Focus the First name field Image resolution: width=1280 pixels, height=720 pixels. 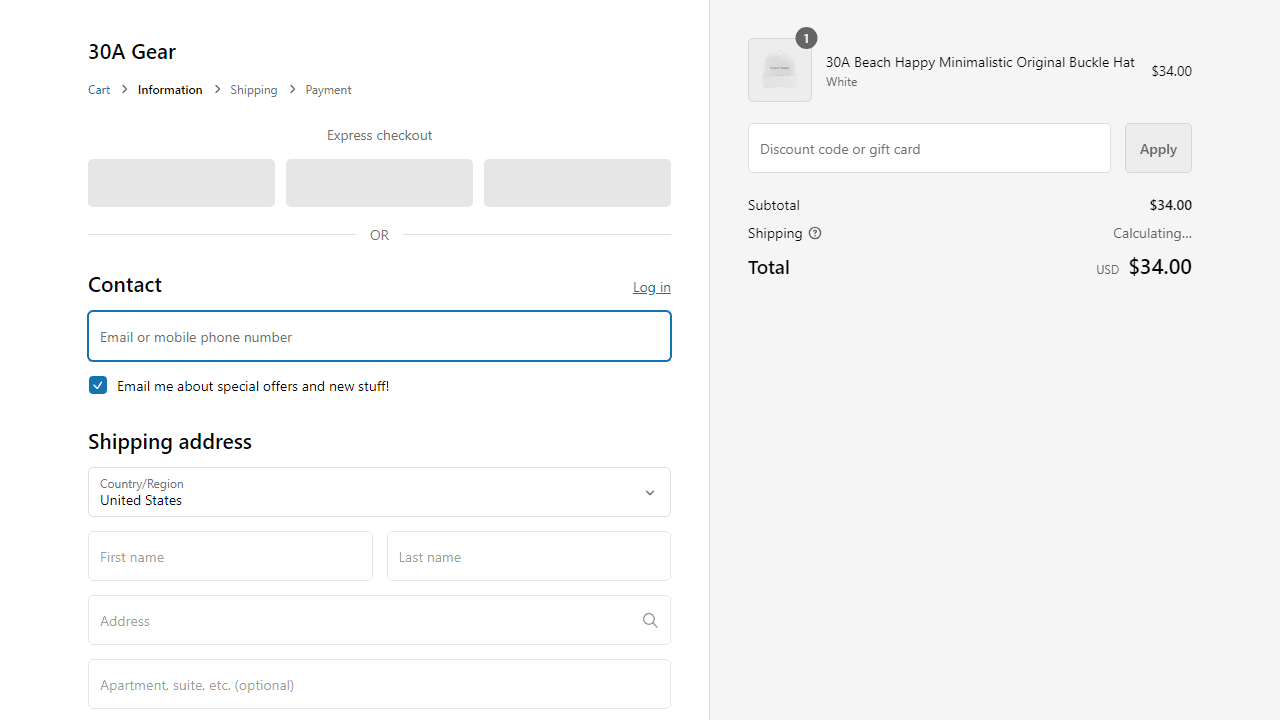pyautogui.click(x=230, y=556)
